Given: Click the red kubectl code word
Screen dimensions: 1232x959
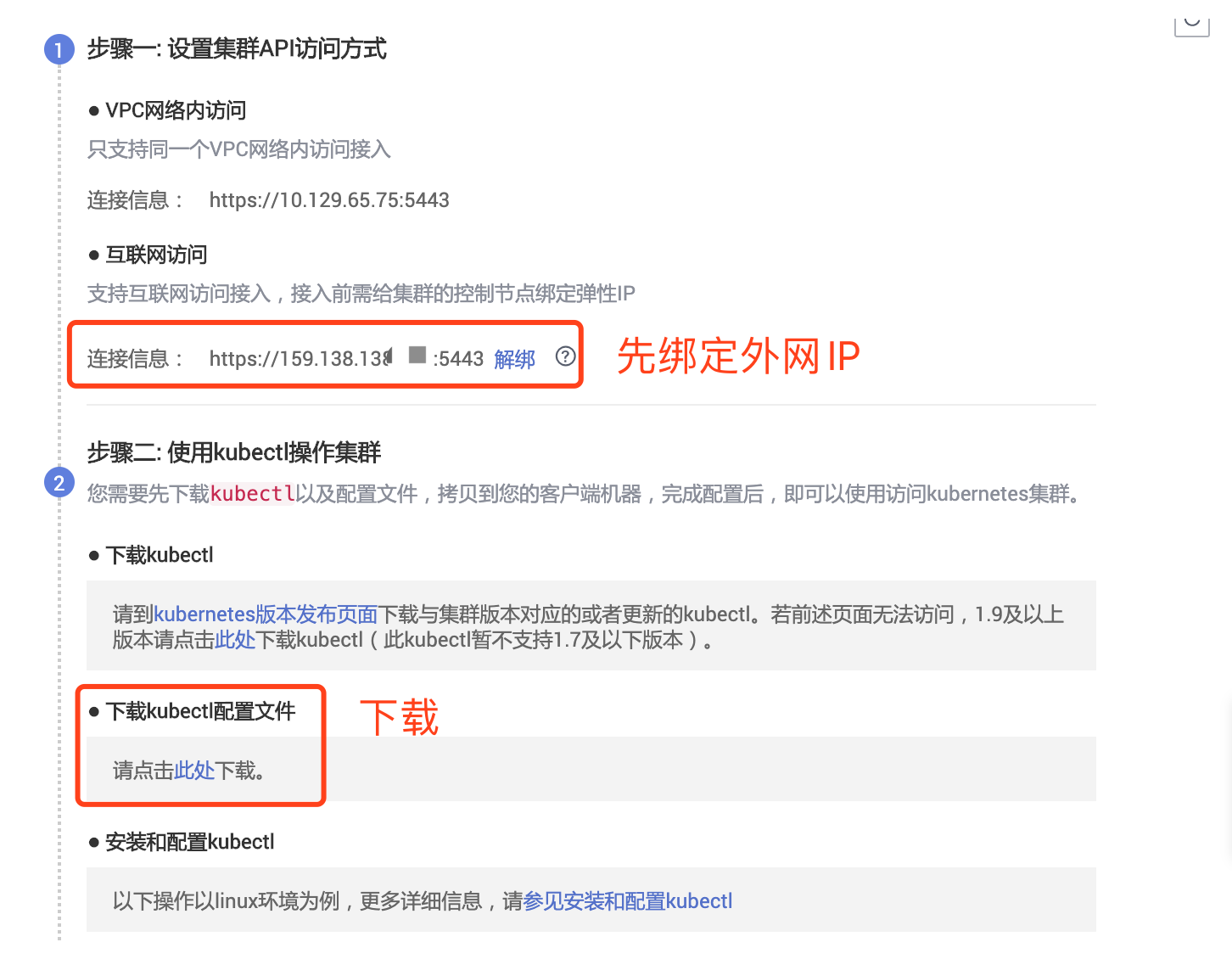Looking at the screenshot, I should click(252, 494).
